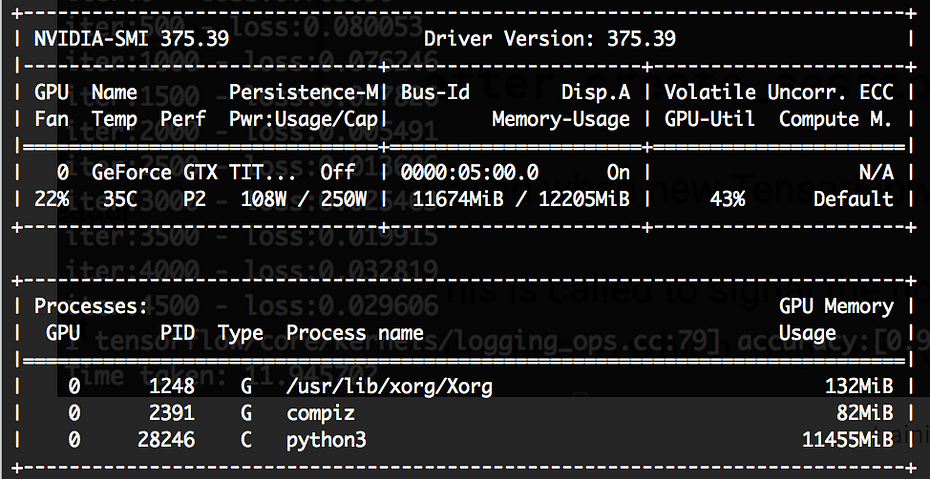Select the /usr/lib/xorg/Xorg process name
This screenshot has height=479, width=930.
(389, 386)
